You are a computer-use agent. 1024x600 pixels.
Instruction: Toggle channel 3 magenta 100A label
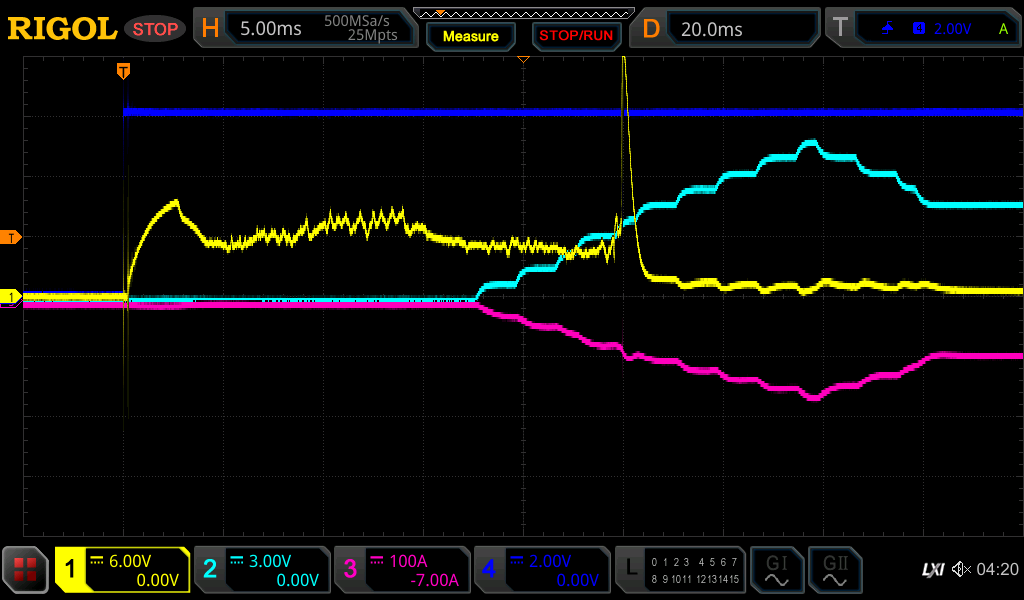pos(402,570)
